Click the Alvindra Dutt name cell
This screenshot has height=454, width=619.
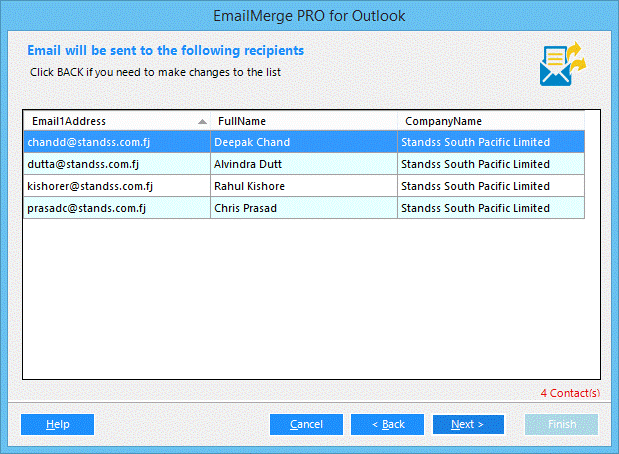[304, 164]
